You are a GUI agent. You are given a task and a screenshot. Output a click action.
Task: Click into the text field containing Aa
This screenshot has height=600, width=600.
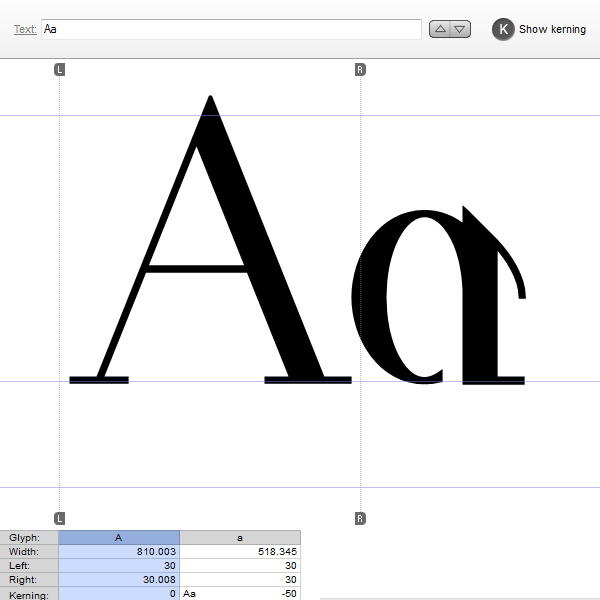tap(230, 29)
